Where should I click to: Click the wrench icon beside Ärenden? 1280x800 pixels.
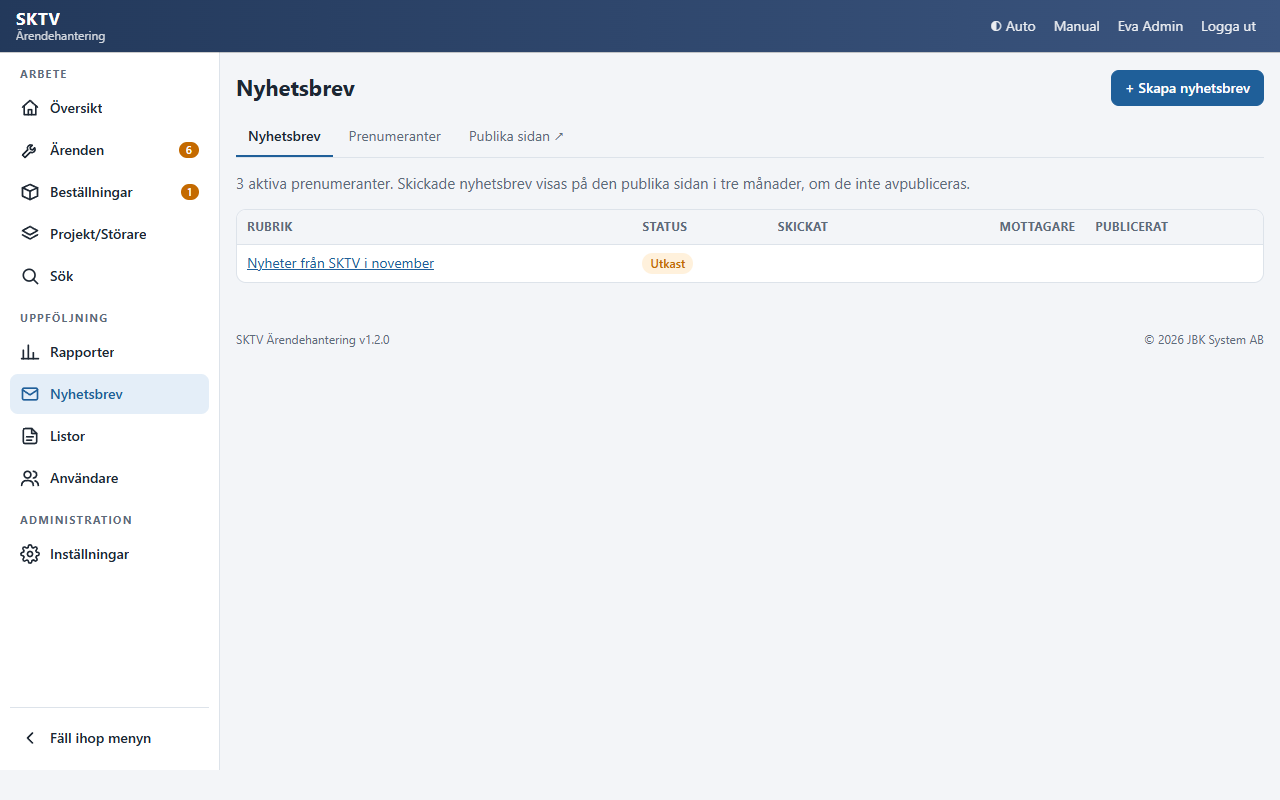[x=30, y=150]
